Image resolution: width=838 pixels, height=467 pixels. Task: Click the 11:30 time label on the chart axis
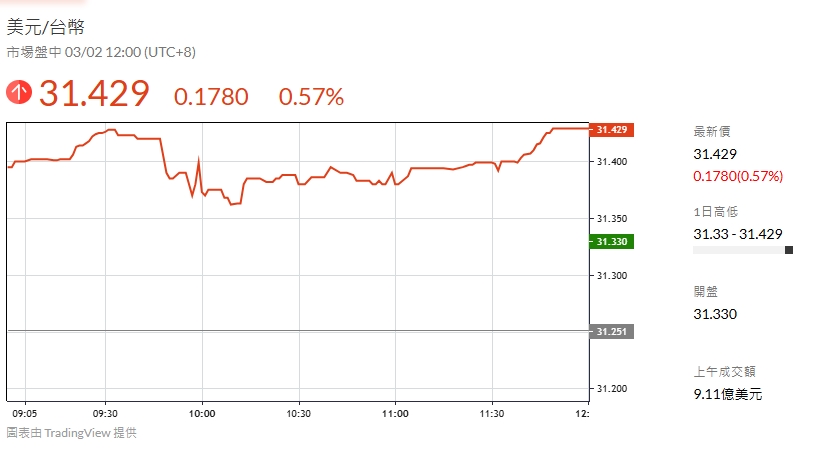491,412
